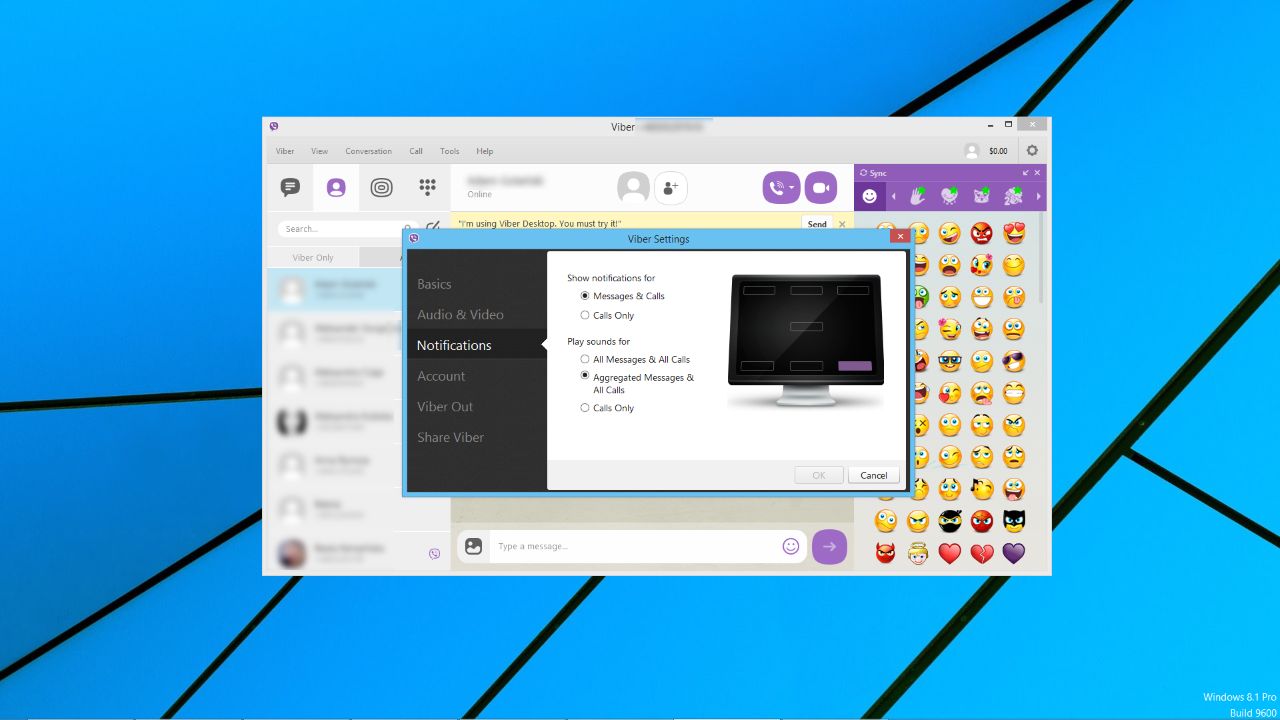Viewport: 1280px width, 720px height.
Task: Show previous sticker packs with left arrow
Action: point(894,196)
